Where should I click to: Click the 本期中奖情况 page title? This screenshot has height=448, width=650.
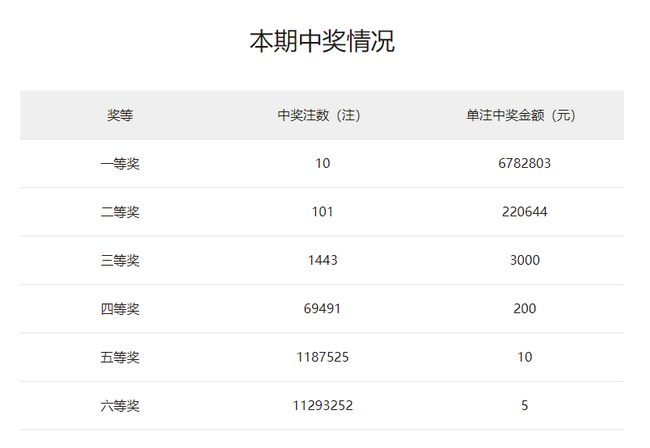(x=322, y=42)
